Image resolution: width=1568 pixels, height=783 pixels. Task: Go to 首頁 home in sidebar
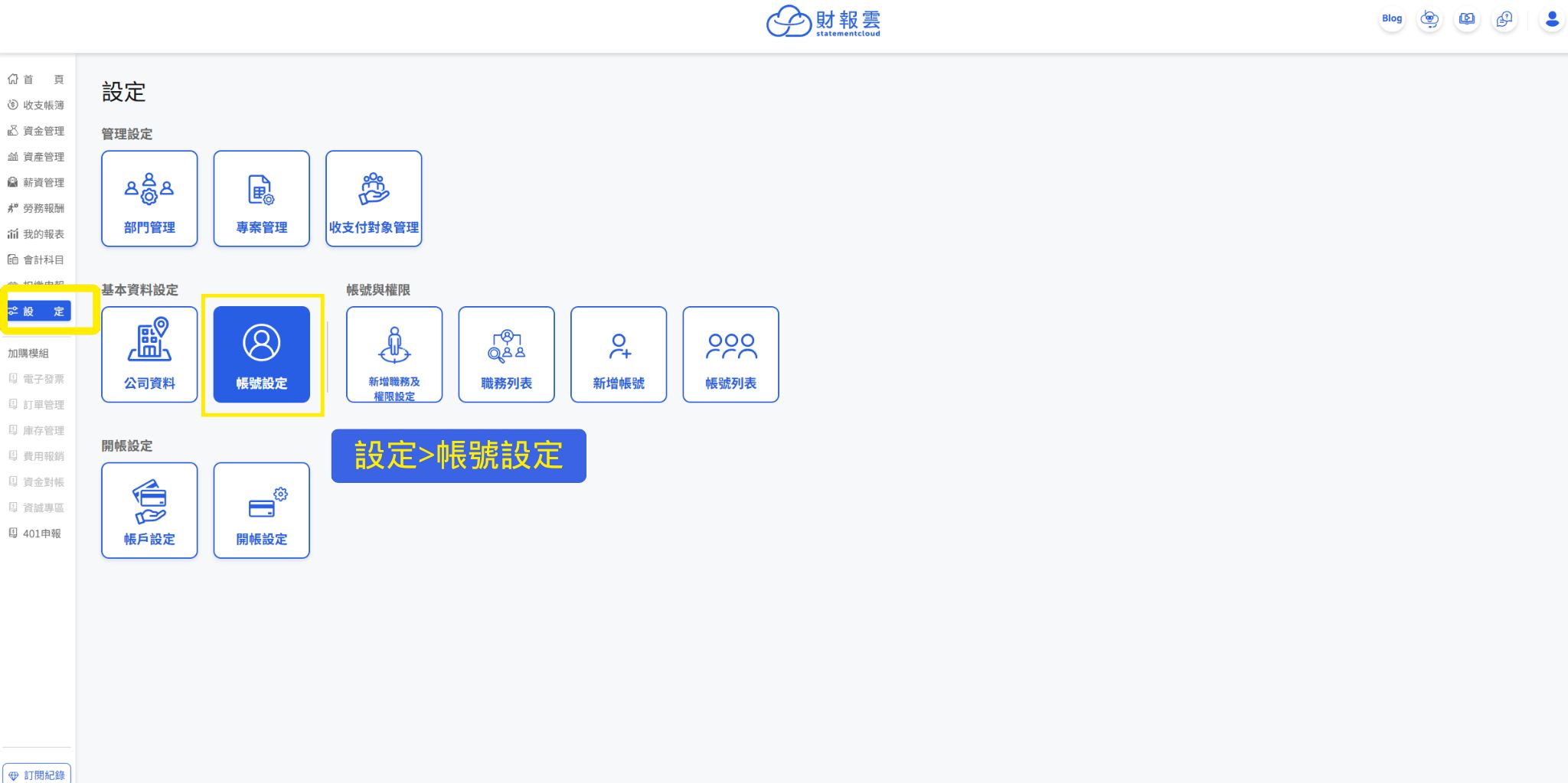pos(36,80)
